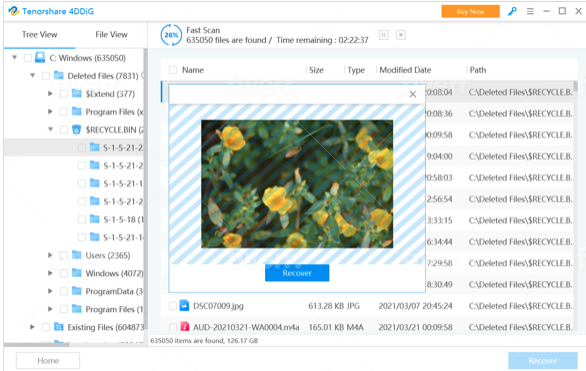Image resolution: width=586 pixels, height=371 pixels.
Task: Select the S-1-5-18 tree item
Action: click(x=123, y=219)
